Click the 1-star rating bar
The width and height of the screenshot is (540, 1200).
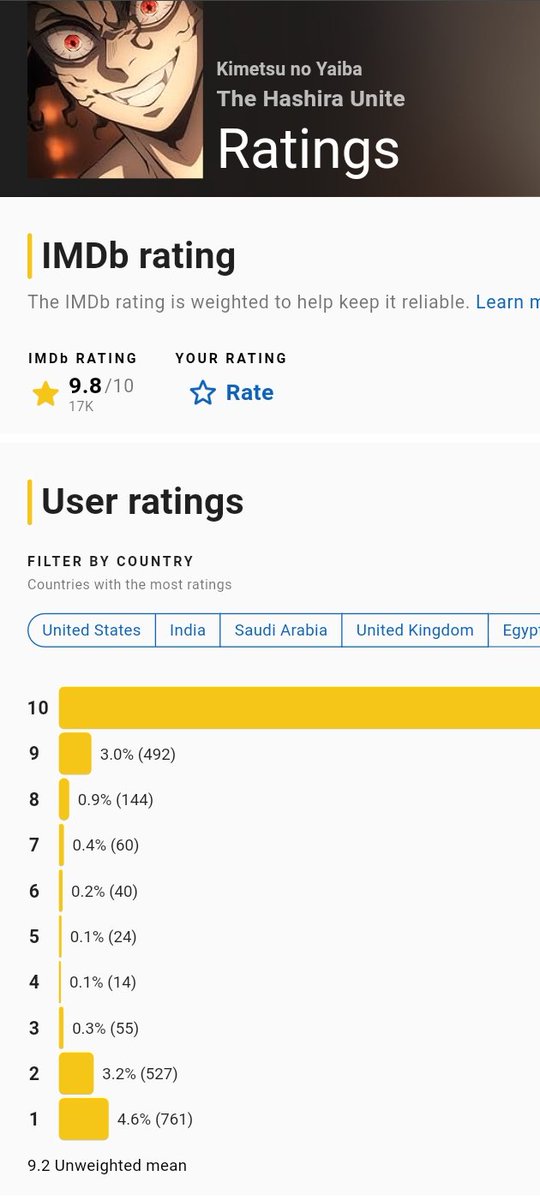pos(84,1119)
